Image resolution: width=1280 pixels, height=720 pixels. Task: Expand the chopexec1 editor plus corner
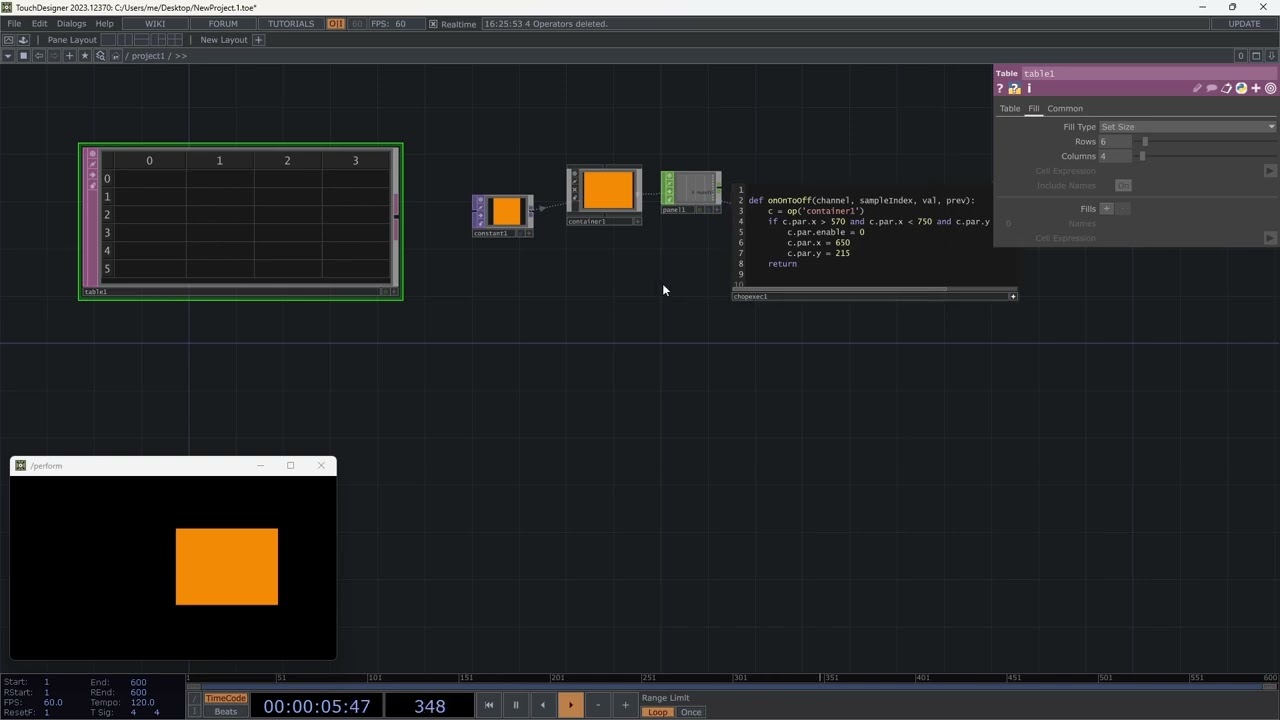(x=1013, y=296)
